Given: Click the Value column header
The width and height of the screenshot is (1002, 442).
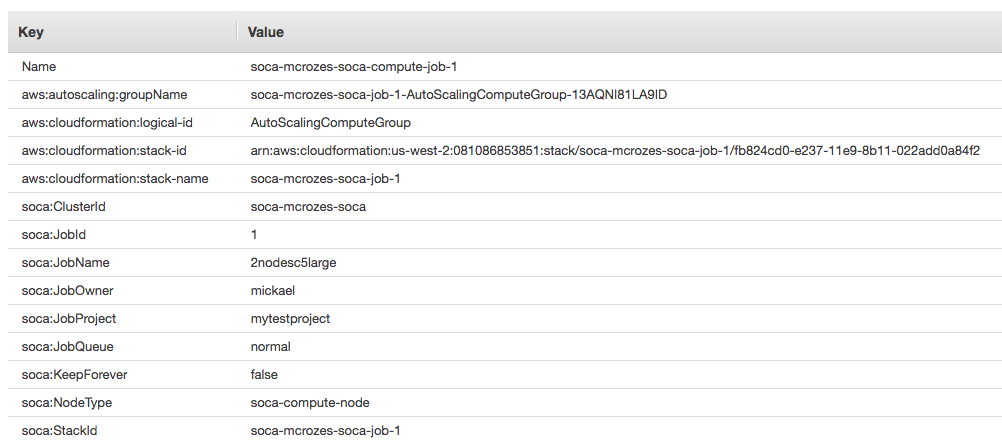Looking at the screenshot, I should (267, 32).
